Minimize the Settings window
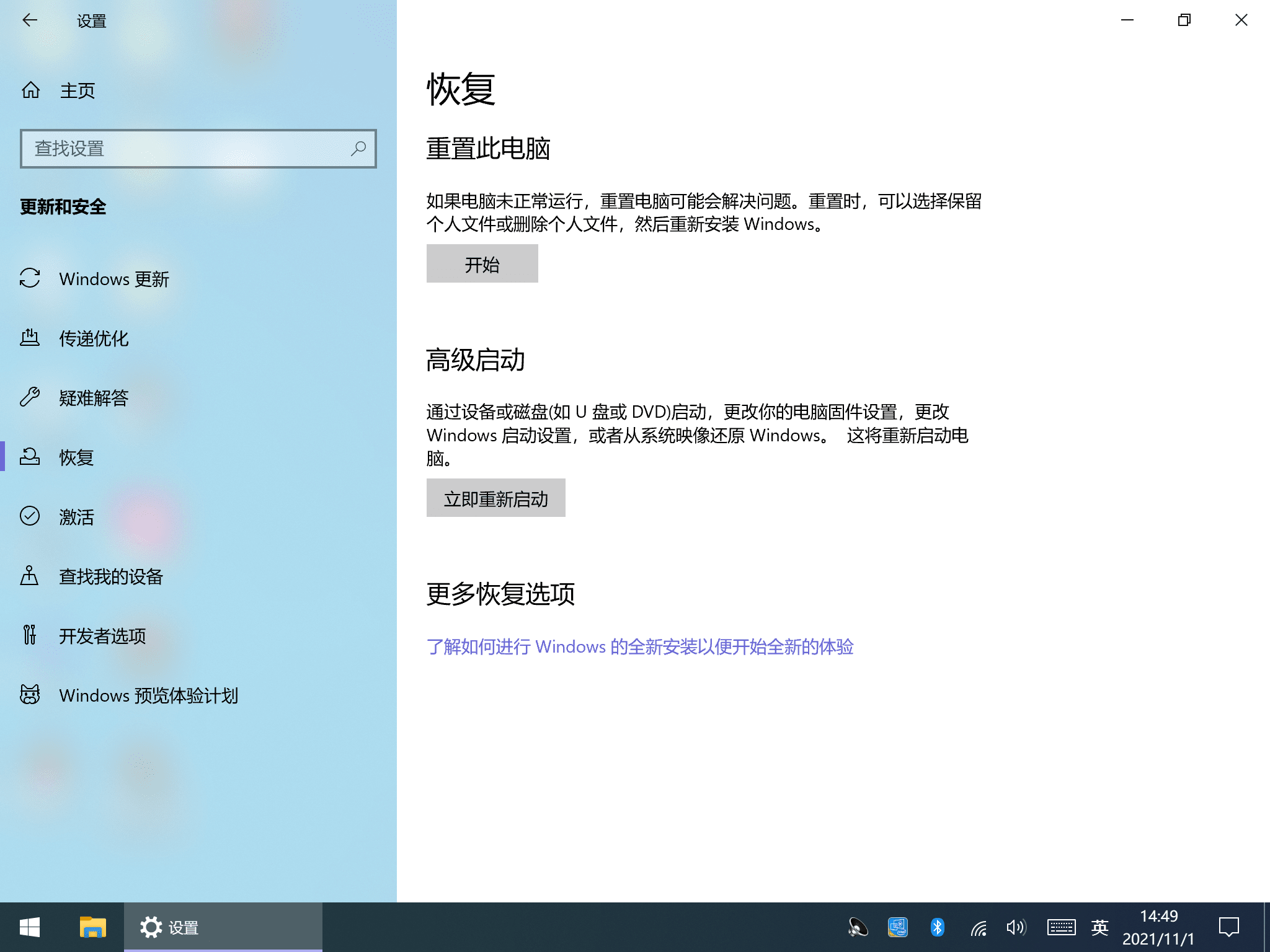 click(x=1127, y=20)
